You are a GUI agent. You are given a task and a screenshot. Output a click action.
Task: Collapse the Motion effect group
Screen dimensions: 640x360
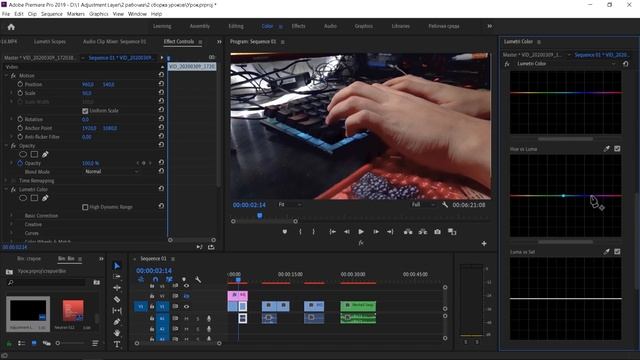pyautogui.click(x=6, y=76)
